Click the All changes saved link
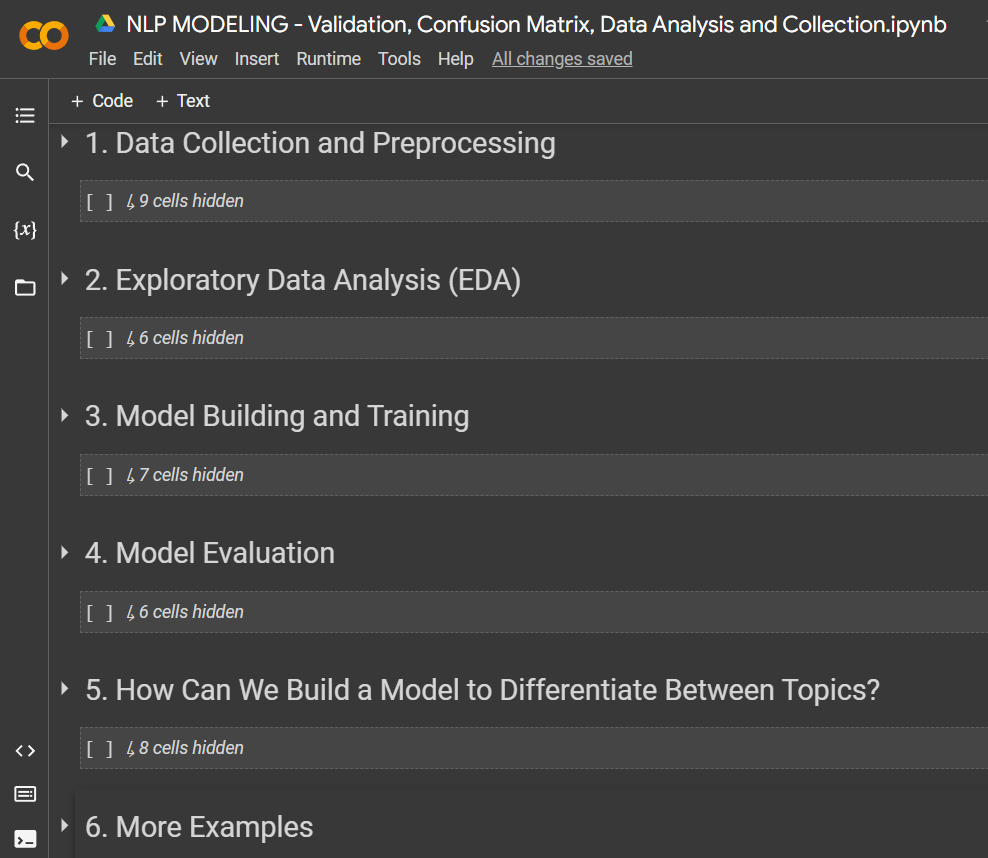Viewport: 988px width, 858px height. (562, 59)
